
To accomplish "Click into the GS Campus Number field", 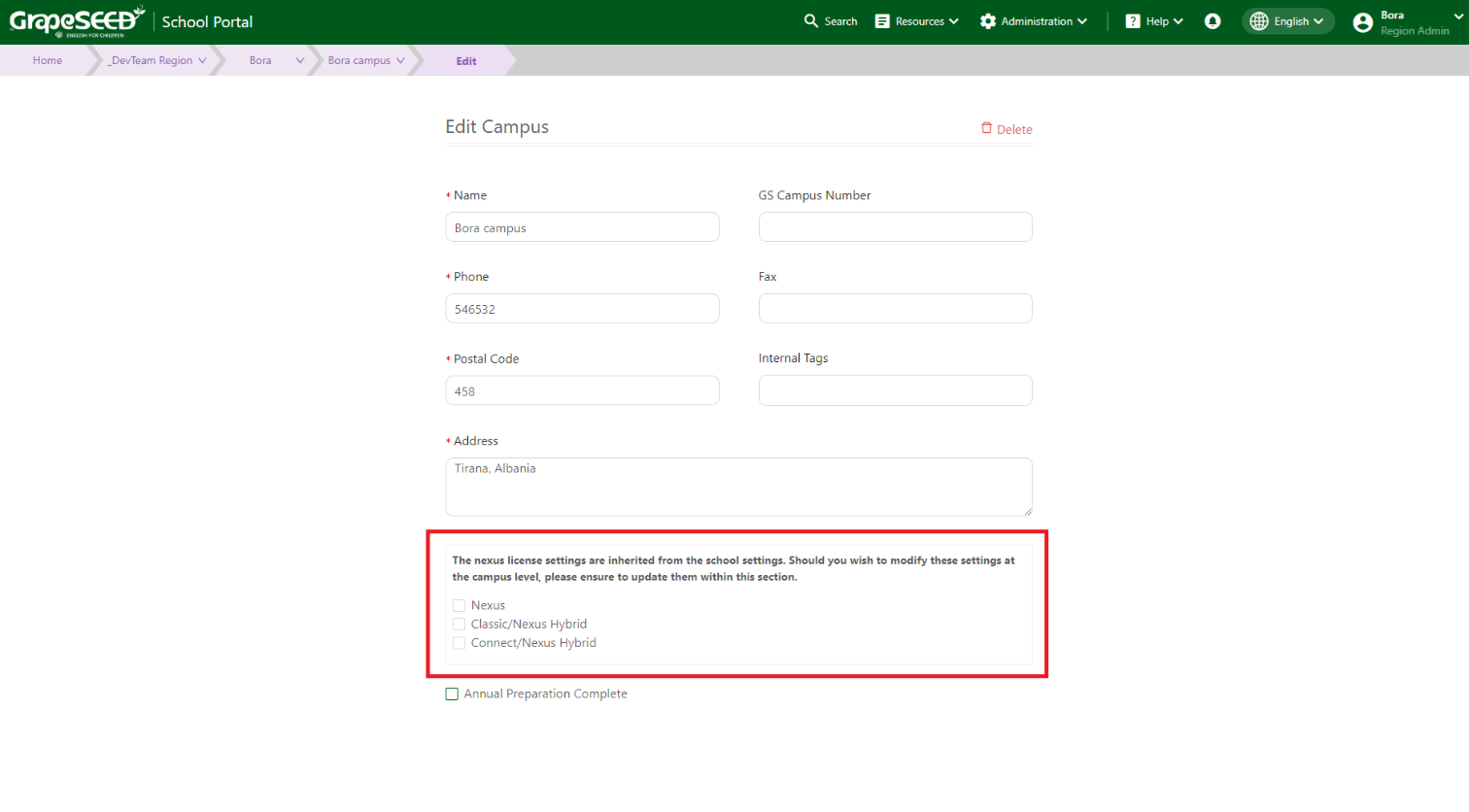I will pos(895,227).
